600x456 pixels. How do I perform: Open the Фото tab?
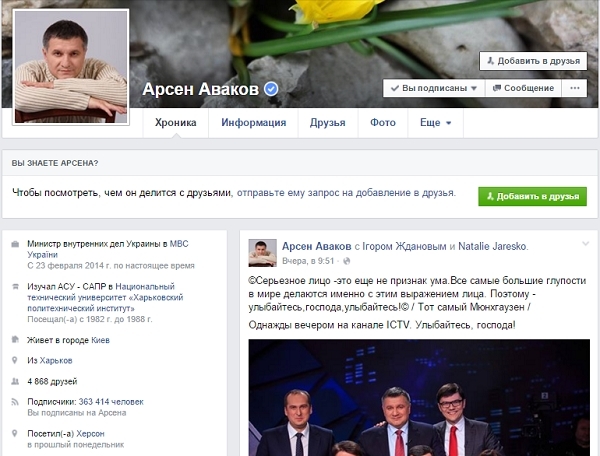pyautogui.click(x=383, y=122)
